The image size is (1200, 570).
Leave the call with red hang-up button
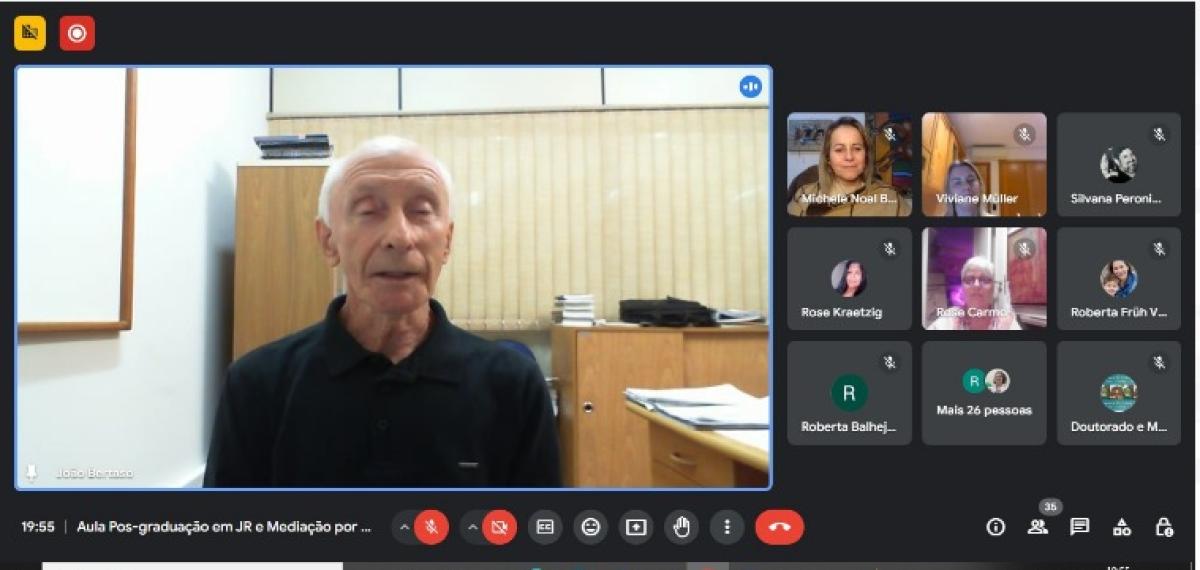pos(779,527)
